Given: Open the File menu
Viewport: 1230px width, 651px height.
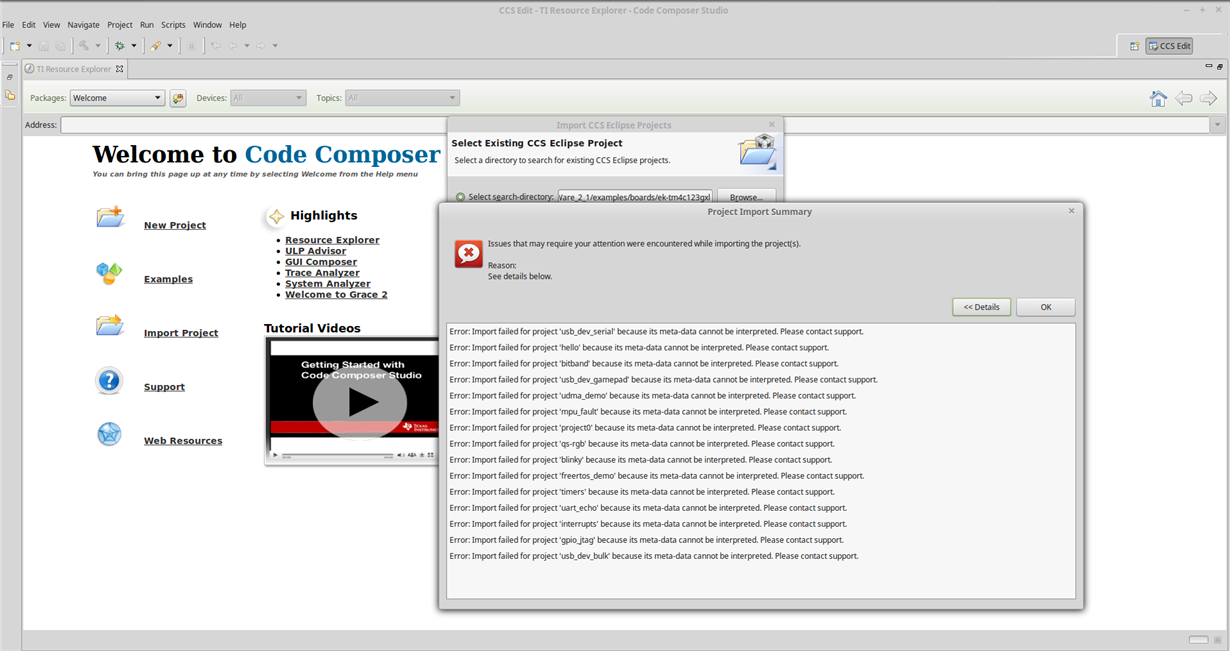Looking at the screenshot, I should [x=9, y=24].
